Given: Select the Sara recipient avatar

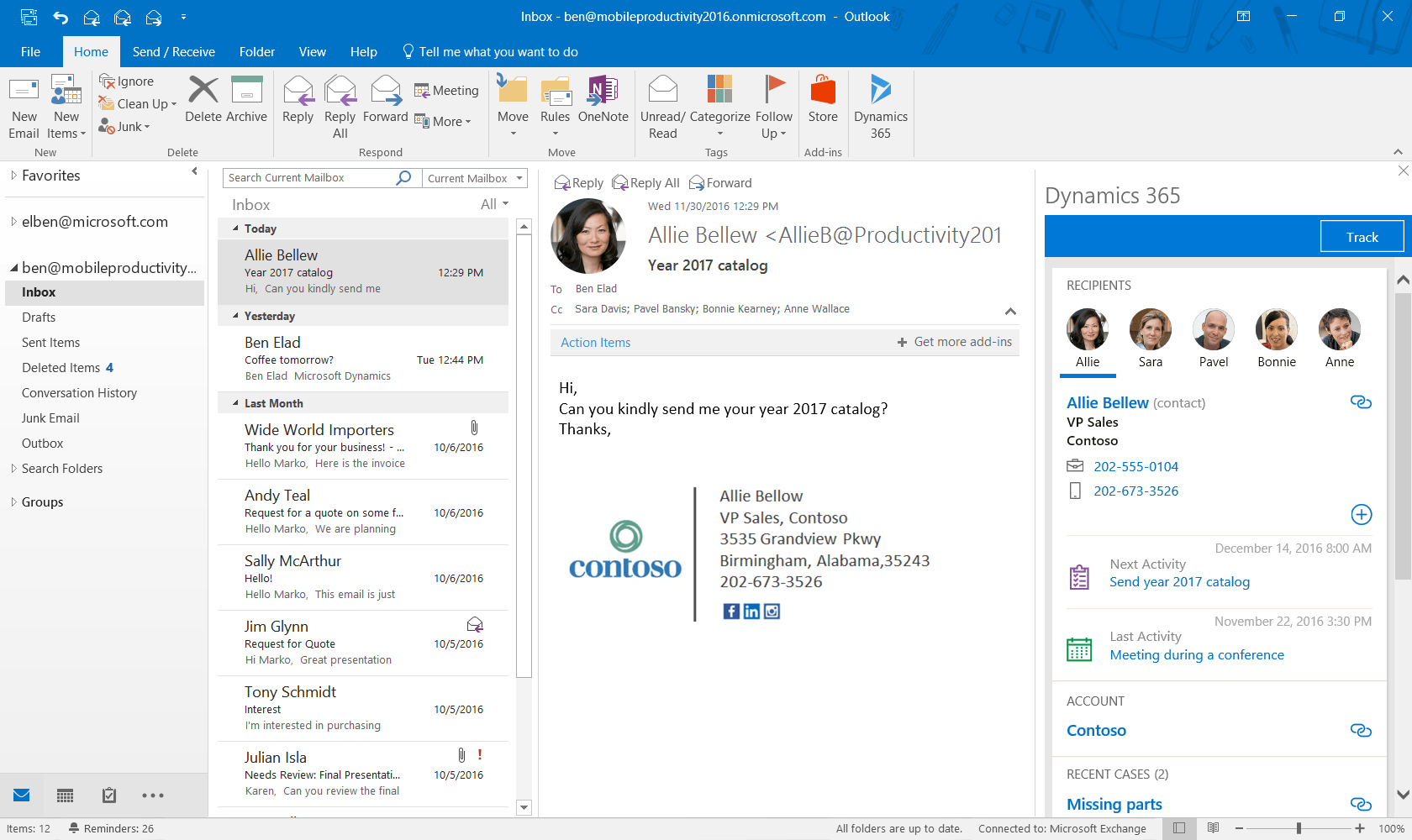Looking at the screenshot, I should pyautogui.click(x=1151, y=329).
